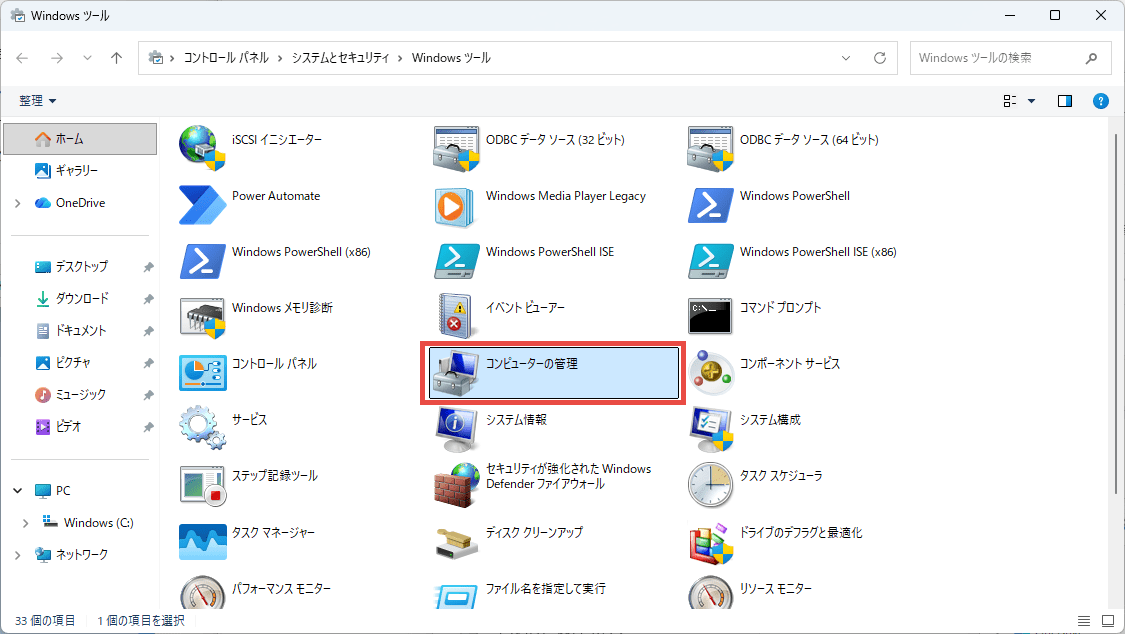Screen dimensions: 1125x634
Task: Switch to details view in status bar
Action: click(1084, 621)
